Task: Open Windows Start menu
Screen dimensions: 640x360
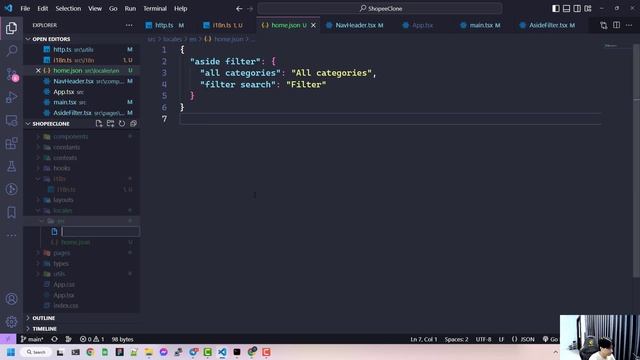Action: click(11, 352)
